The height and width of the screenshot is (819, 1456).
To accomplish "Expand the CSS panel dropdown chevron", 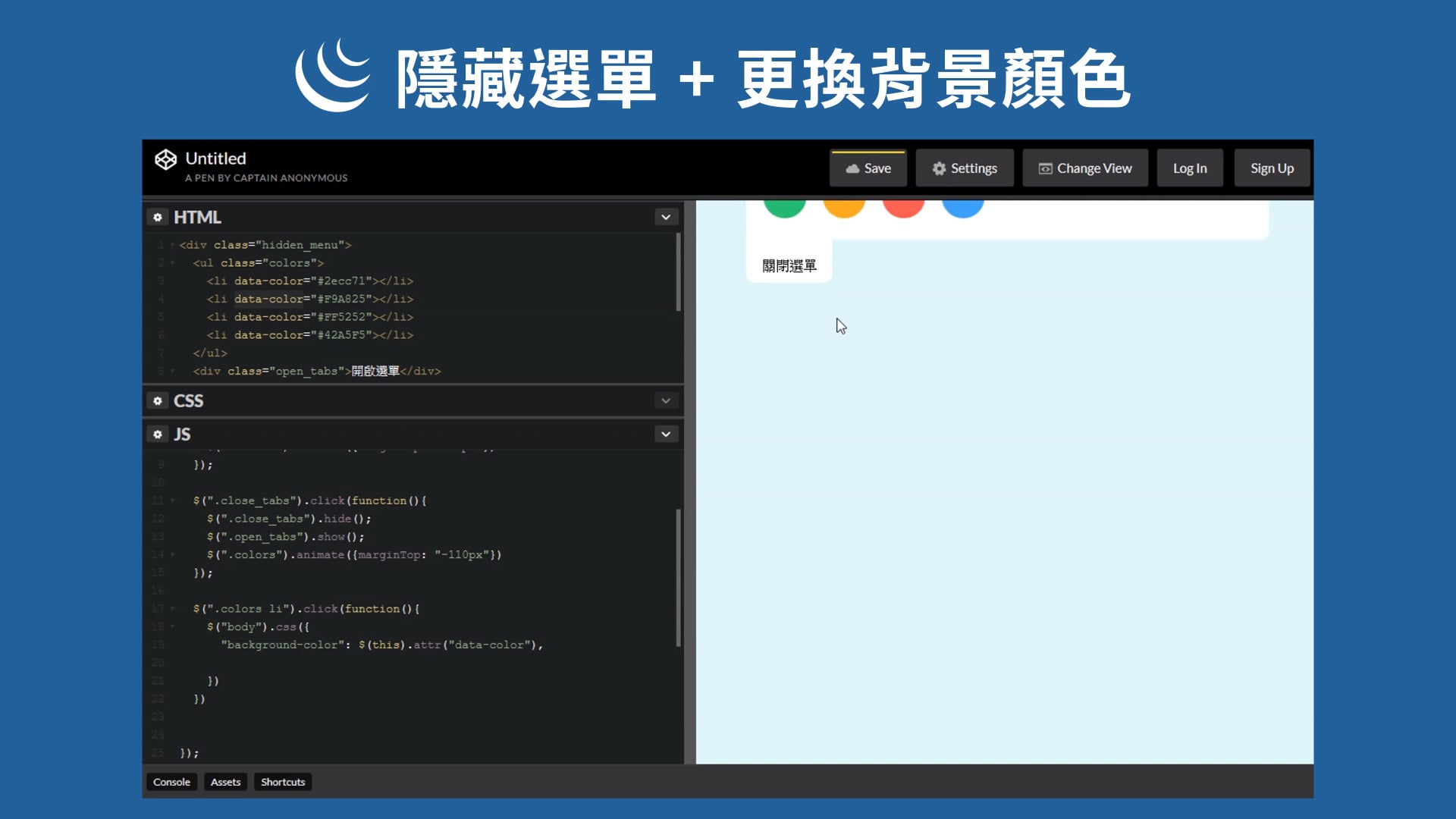I will pos(666,400).
